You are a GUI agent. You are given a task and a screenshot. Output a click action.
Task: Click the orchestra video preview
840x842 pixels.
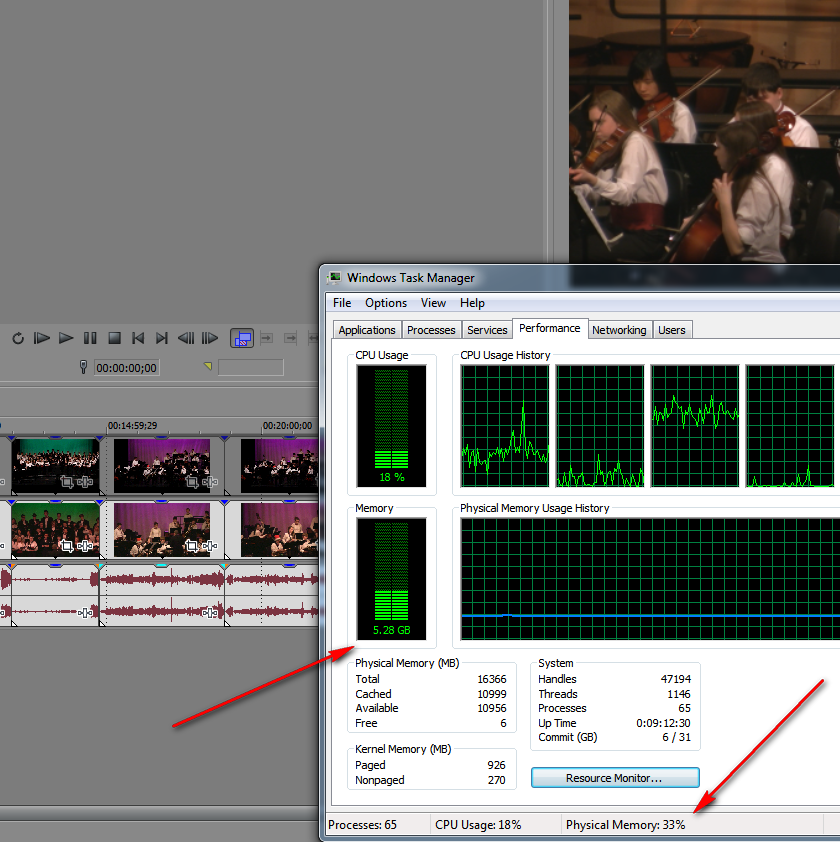704,131
